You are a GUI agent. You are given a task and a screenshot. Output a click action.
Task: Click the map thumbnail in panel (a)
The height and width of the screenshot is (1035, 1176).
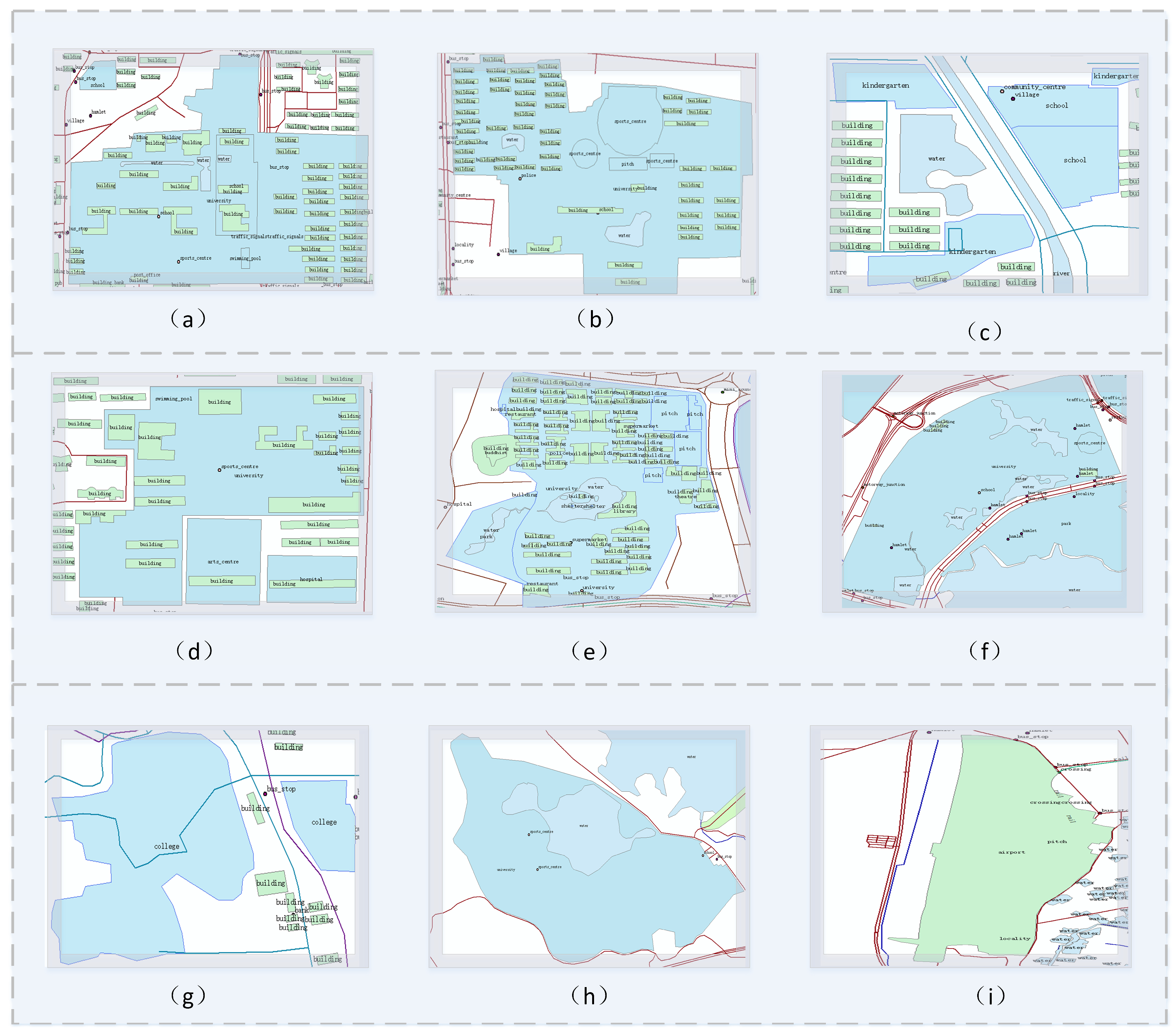(213, 169)
